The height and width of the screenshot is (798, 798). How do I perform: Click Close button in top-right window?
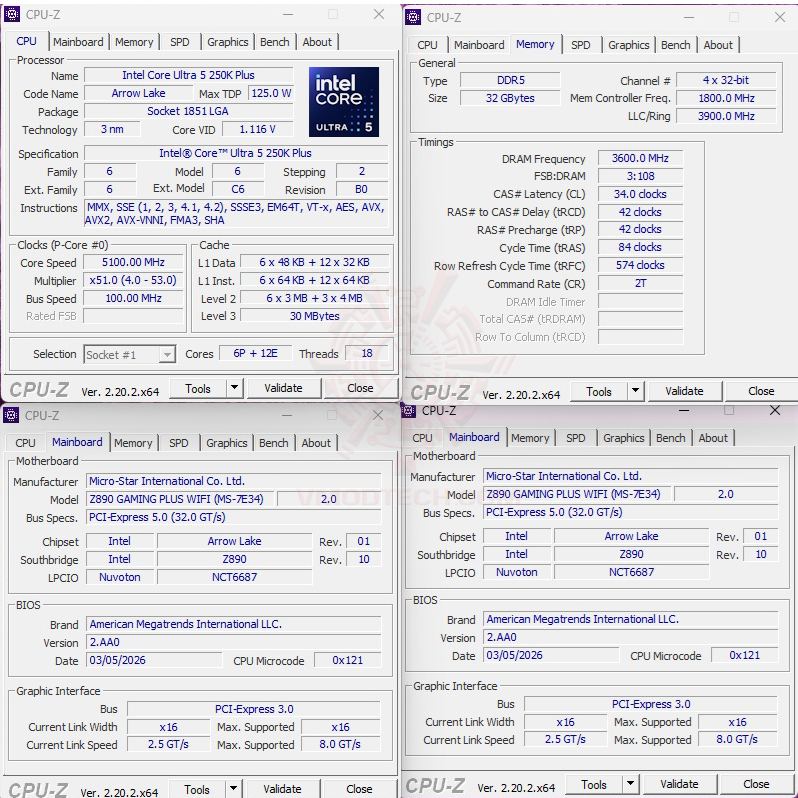click(761, 391)
